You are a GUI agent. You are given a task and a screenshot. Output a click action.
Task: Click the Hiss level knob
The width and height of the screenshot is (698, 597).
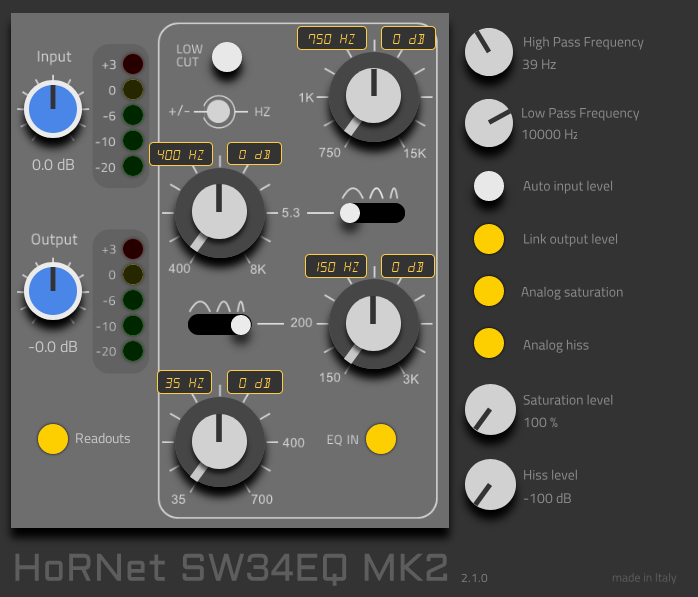tap(490, 484)
